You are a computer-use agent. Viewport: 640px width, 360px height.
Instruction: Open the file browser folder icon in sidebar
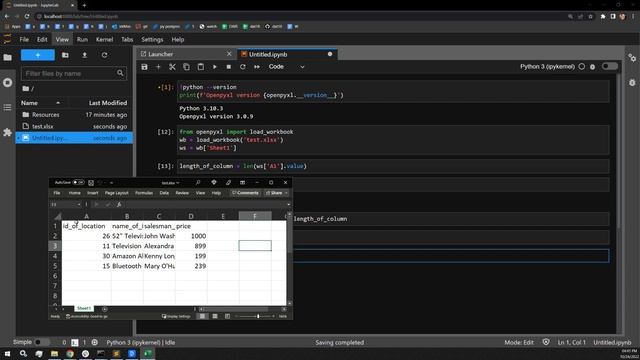point(7,58)
